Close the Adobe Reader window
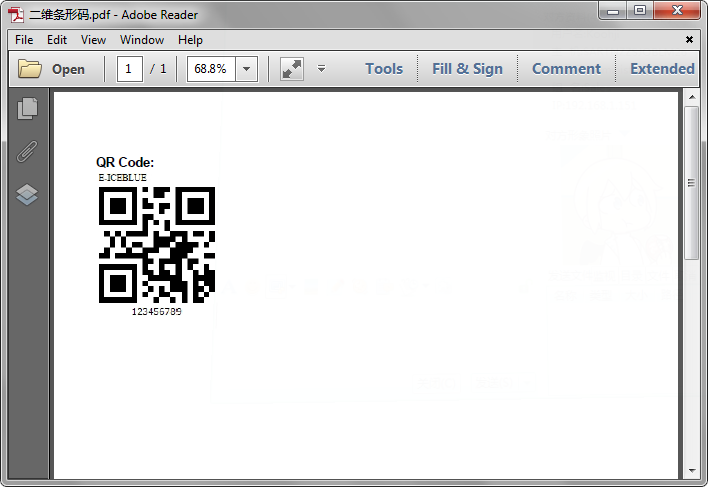The image size is (708, 487). pyautogui.click(x=677, y=11)
